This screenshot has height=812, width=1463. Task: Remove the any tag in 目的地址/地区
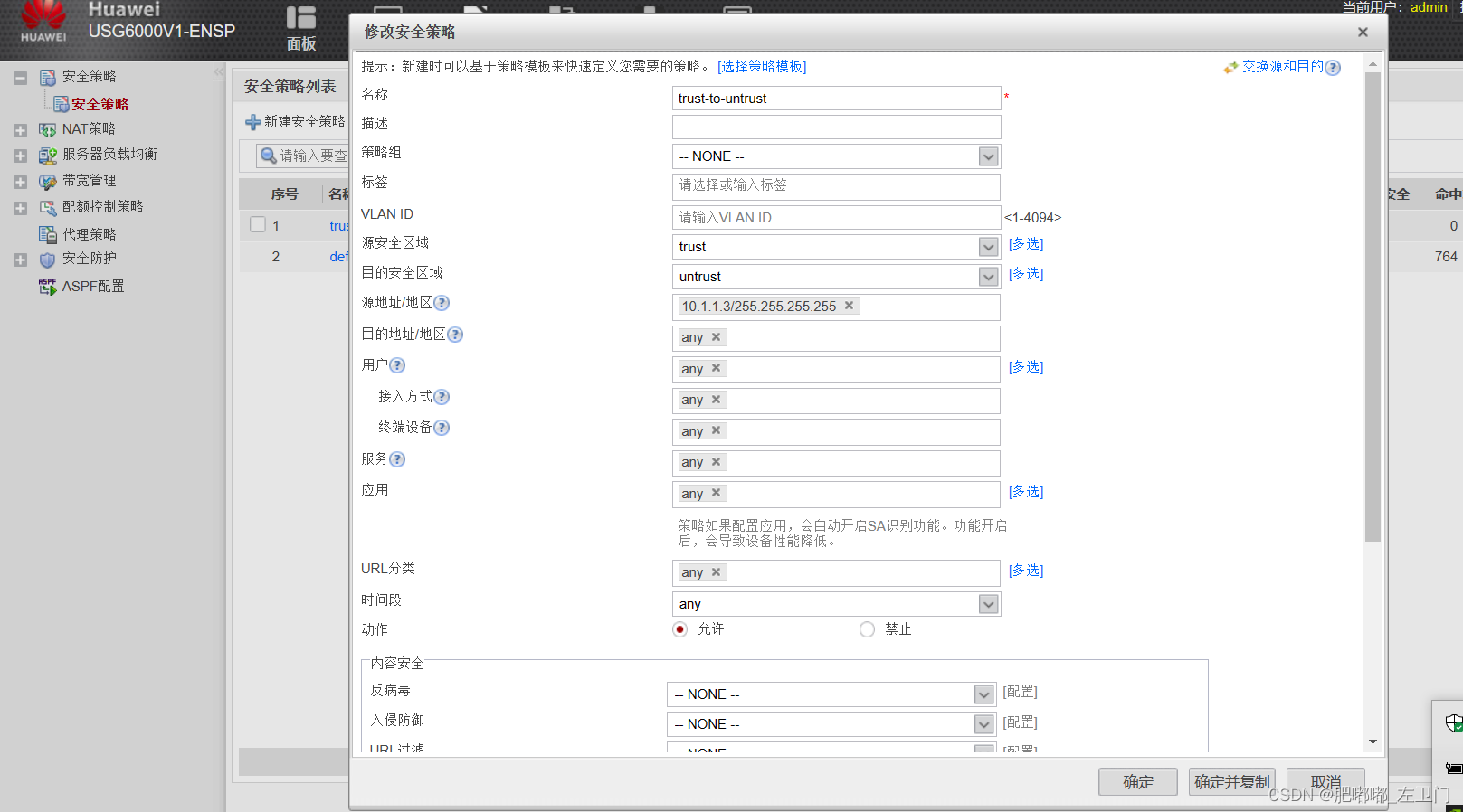(x=716, y=336)
